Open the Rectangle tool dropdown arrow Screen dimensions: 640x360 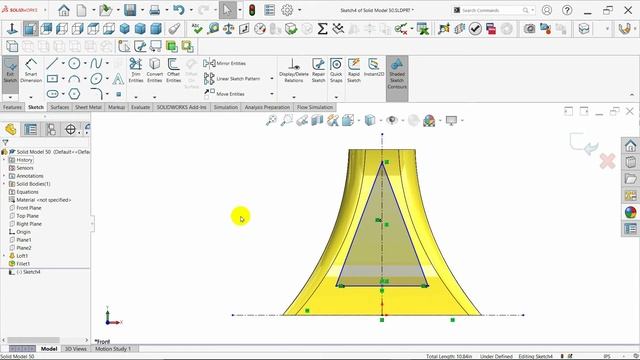click(x=63, y=78)
